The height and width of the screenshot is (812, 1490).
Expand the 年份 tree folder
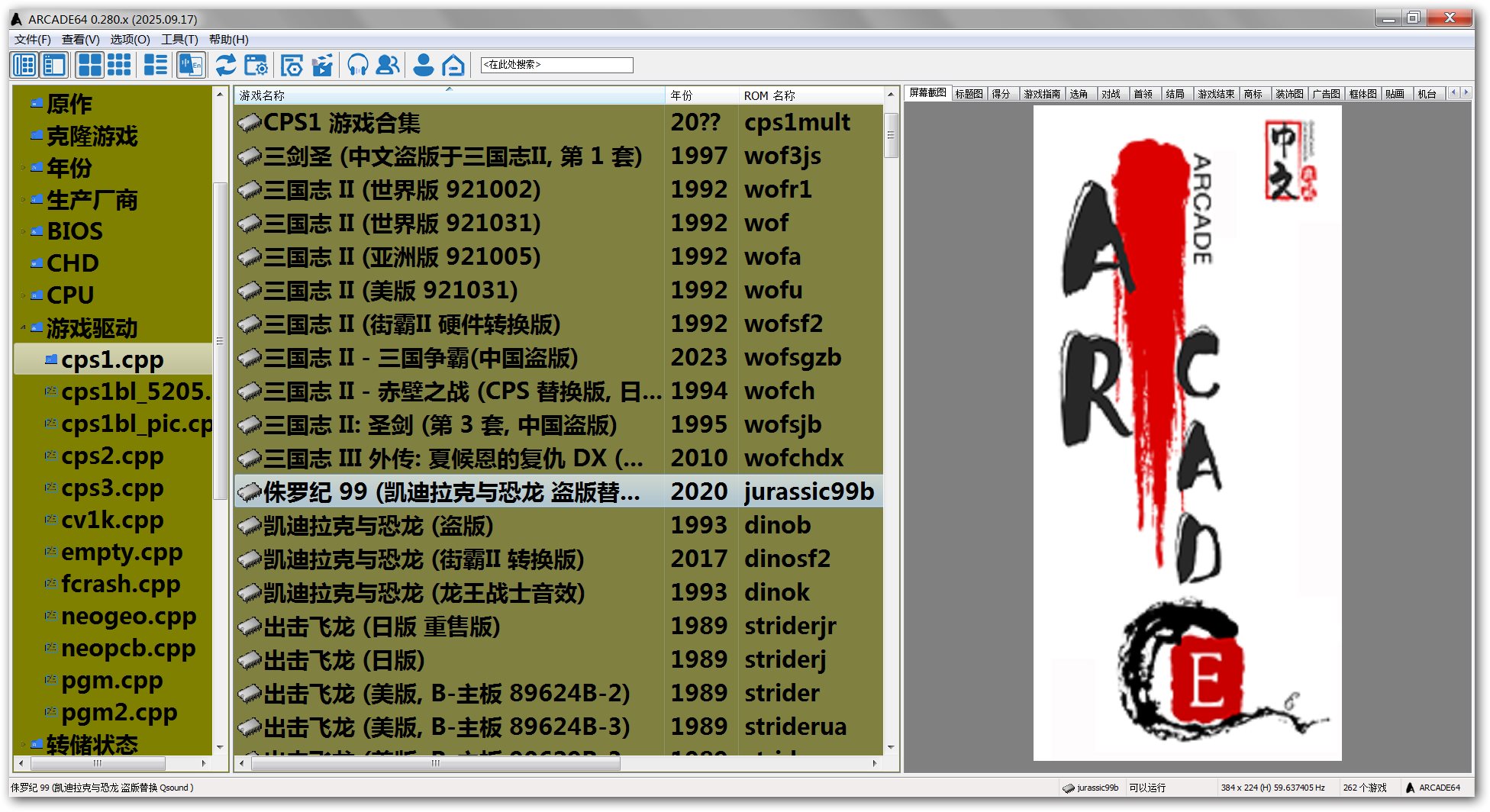coord(24,168)
